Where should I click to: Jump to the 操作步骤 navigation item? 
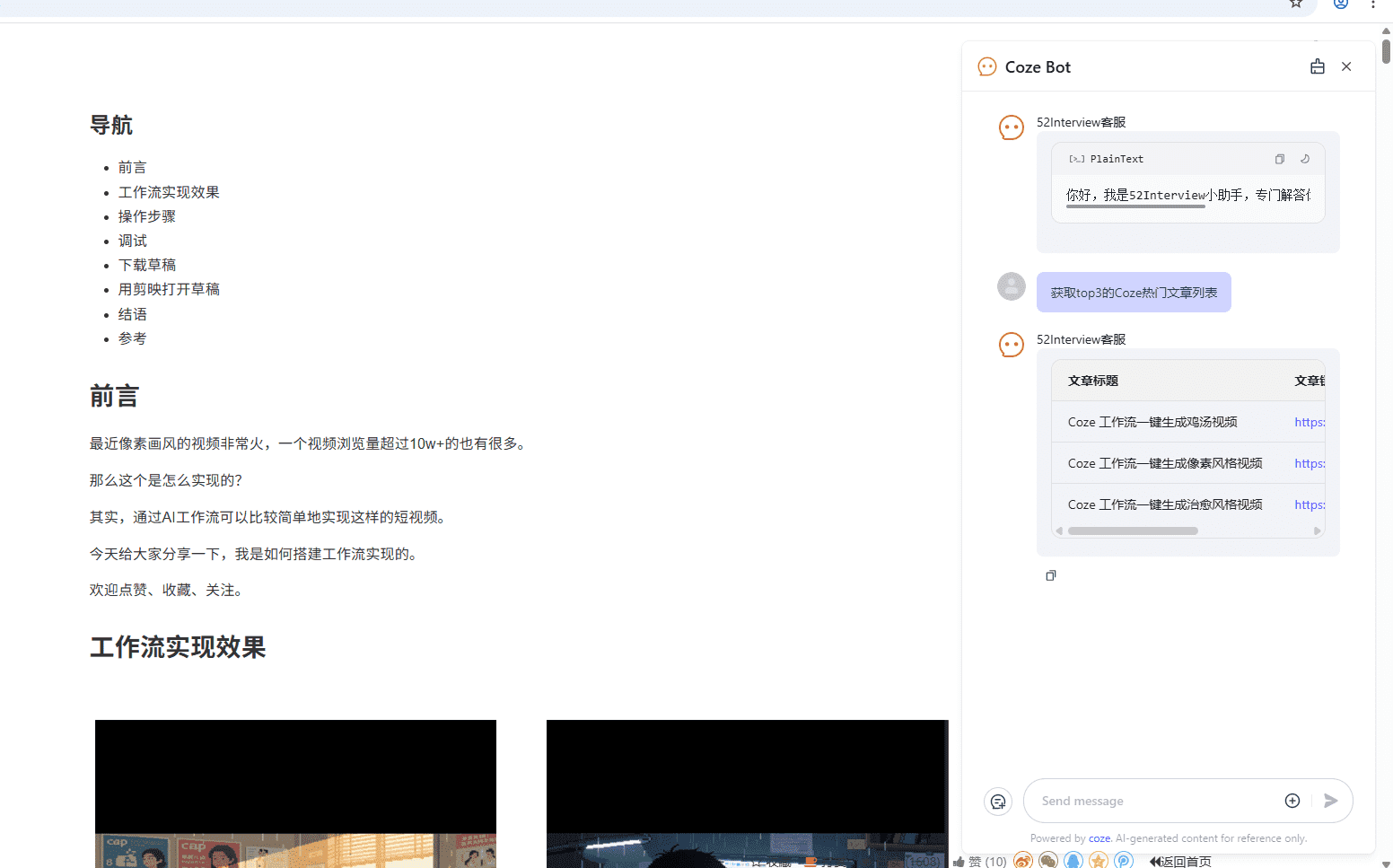pyautogui.click(x=147, y=216)
